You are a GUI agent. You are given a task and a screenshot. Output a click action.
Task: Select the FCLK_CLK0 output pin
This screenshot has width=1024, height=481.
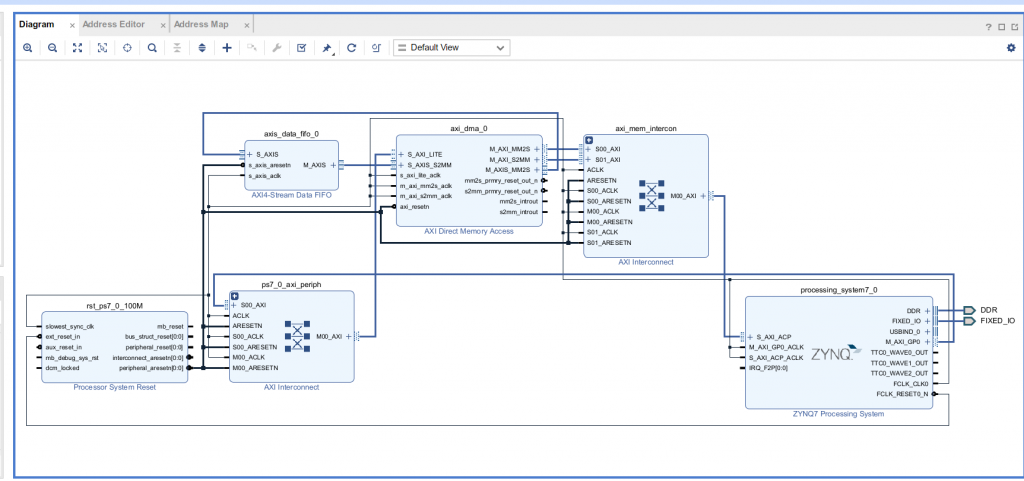tap(908, 384)
